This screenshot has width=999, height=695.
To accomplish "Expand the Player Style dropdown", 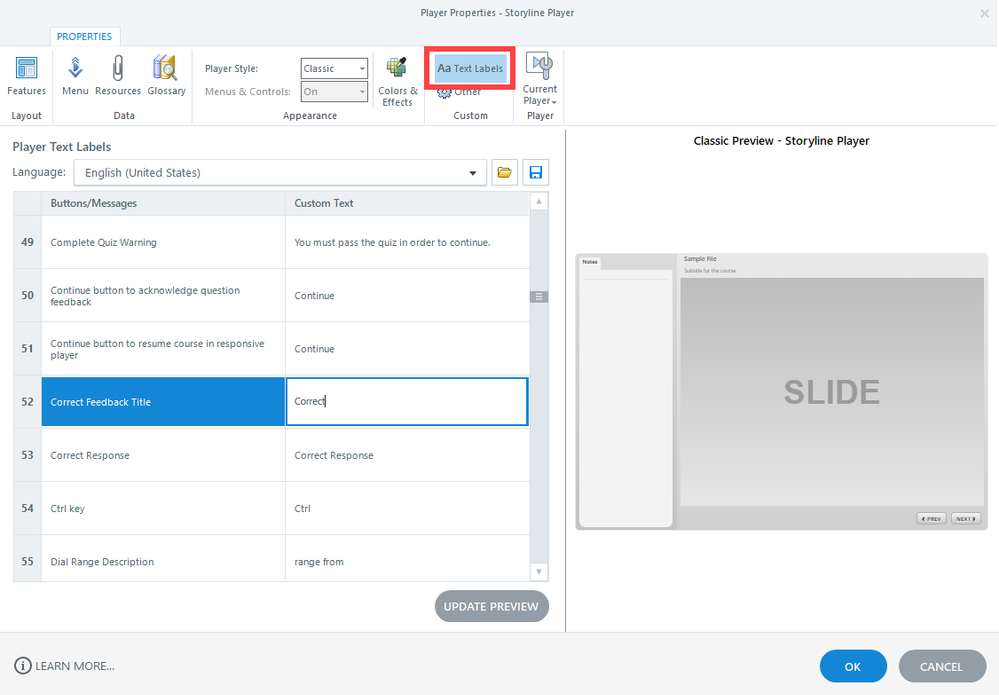I will [x=361, y=69].
